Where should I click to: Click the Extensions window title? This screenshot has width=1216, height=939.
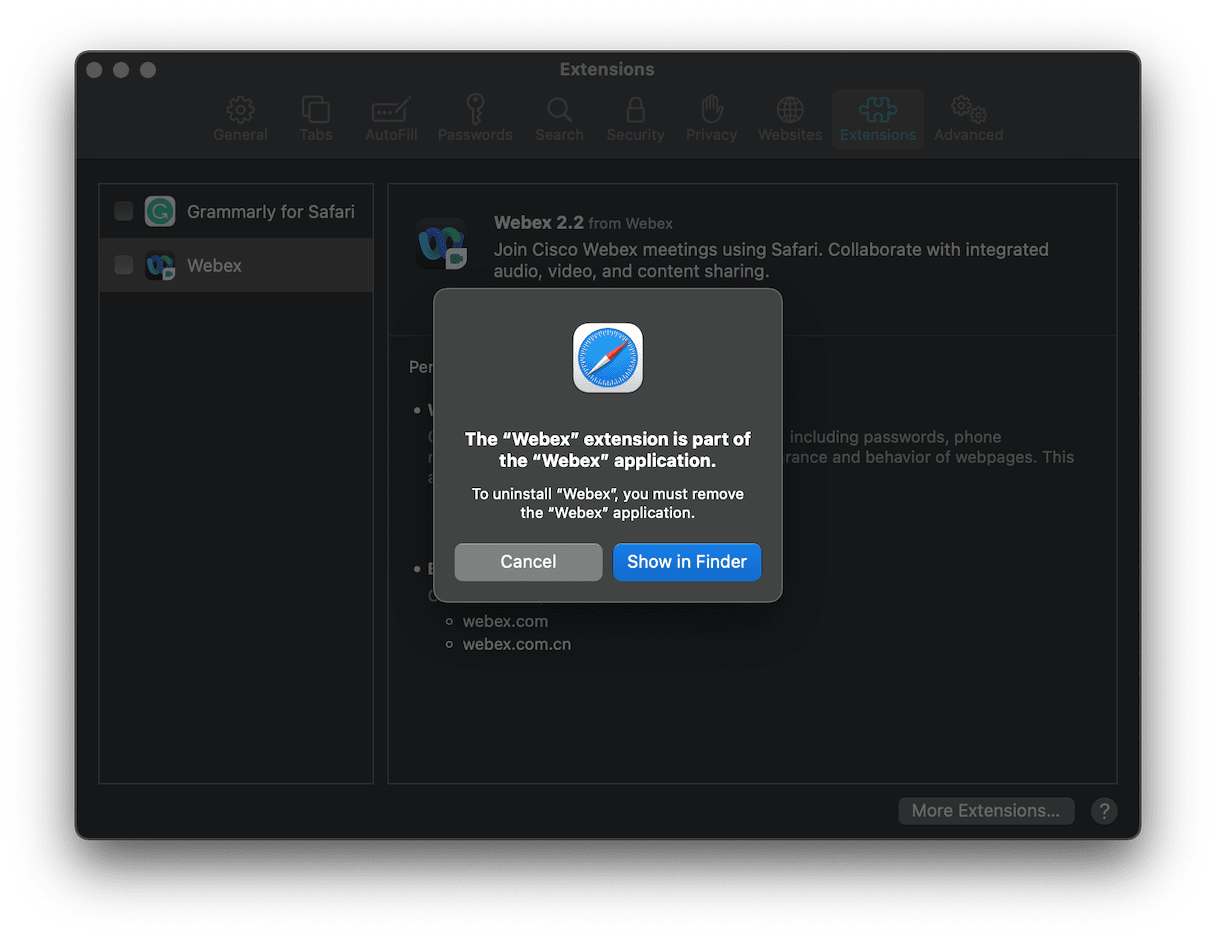tap(607, 69)
